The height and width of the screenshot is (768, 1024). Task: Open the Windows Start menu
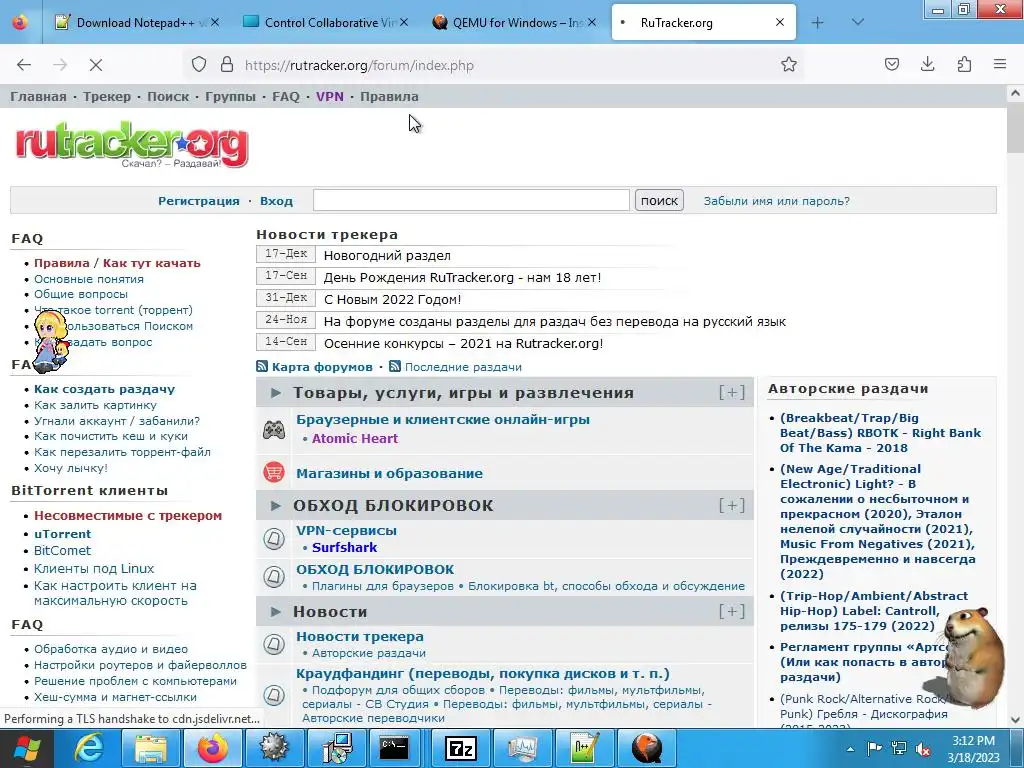point(26,749)
